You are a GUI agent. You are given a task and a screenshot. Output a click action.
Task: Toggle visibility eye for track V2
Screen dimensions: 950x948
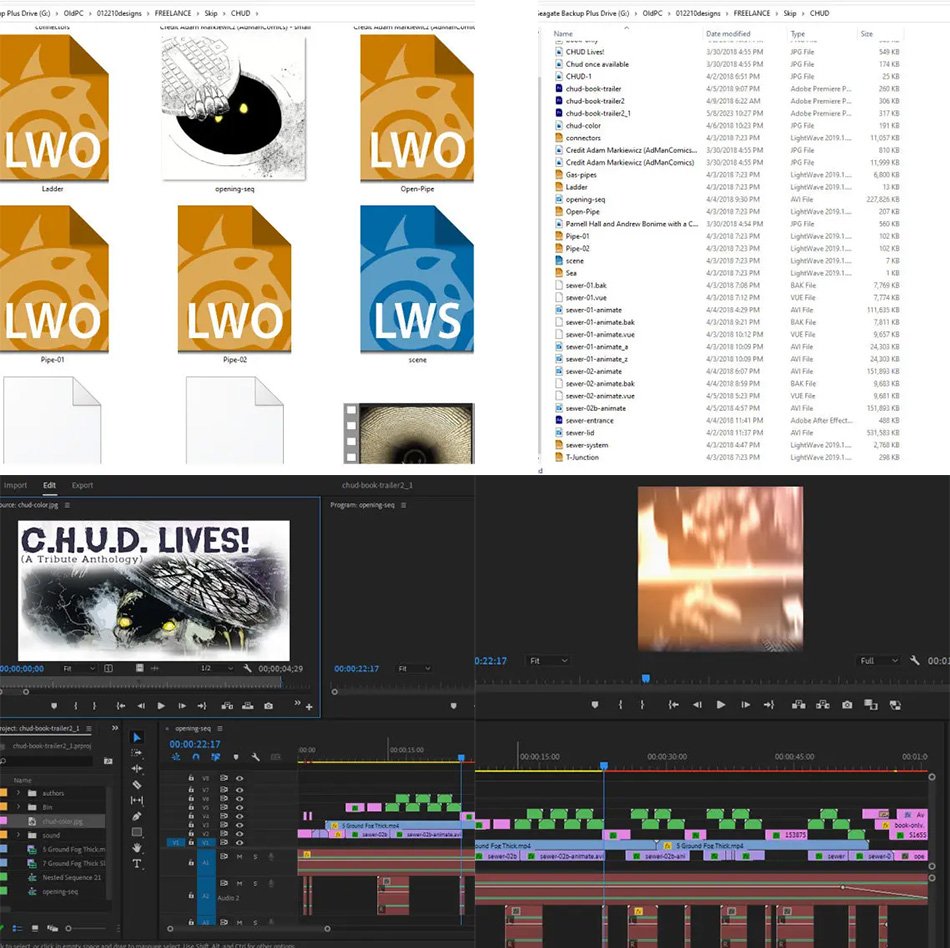(239, 833)
